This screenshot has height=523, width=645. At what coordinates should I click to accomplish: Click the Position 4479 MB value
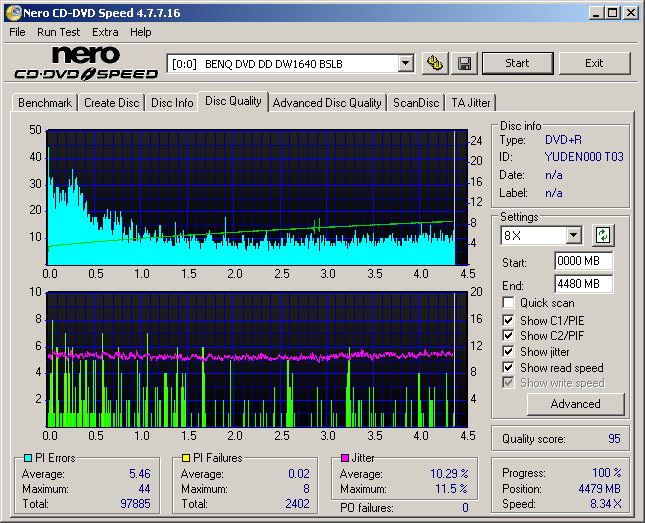click(x=600, y=488)
